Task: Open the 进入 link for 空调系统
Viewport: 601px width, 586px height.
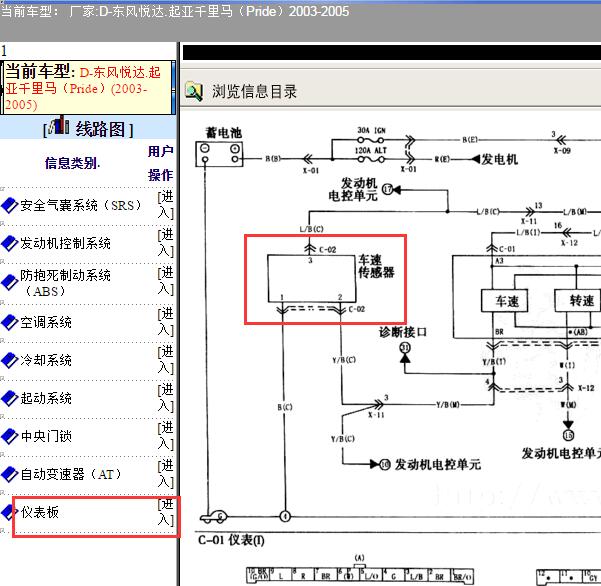Action: click(x=166, y=322)
